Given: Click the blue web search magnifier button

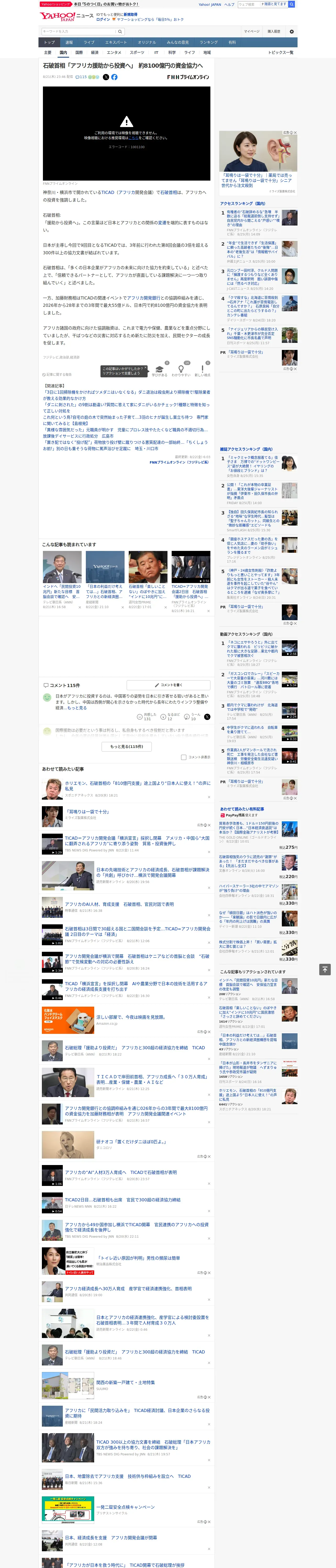Looking at the screenshot, I should point(292,4).
